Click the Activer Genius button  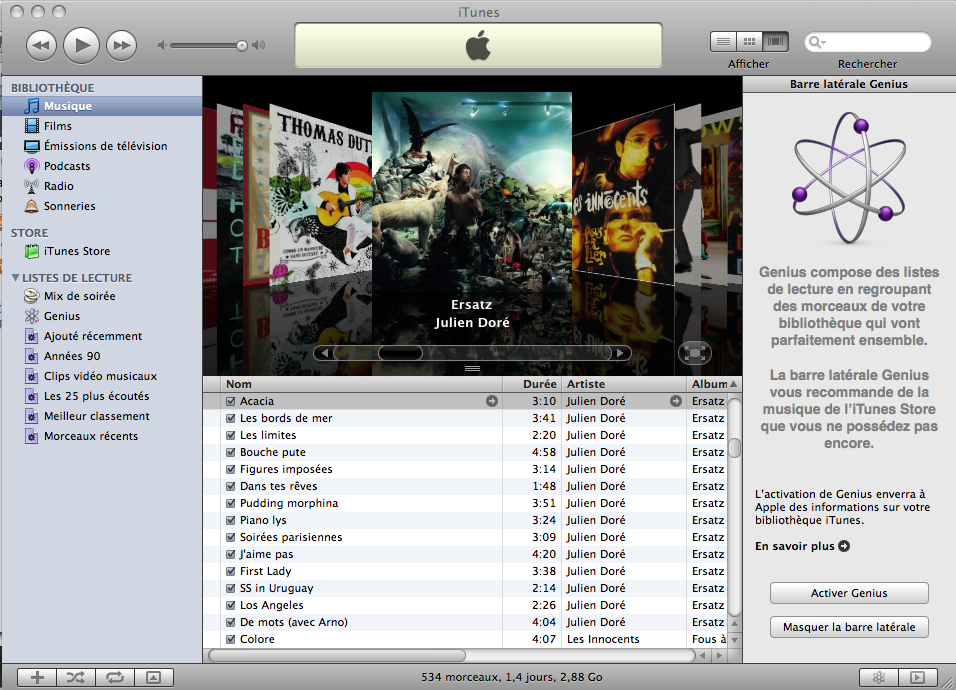coord(849,593)
